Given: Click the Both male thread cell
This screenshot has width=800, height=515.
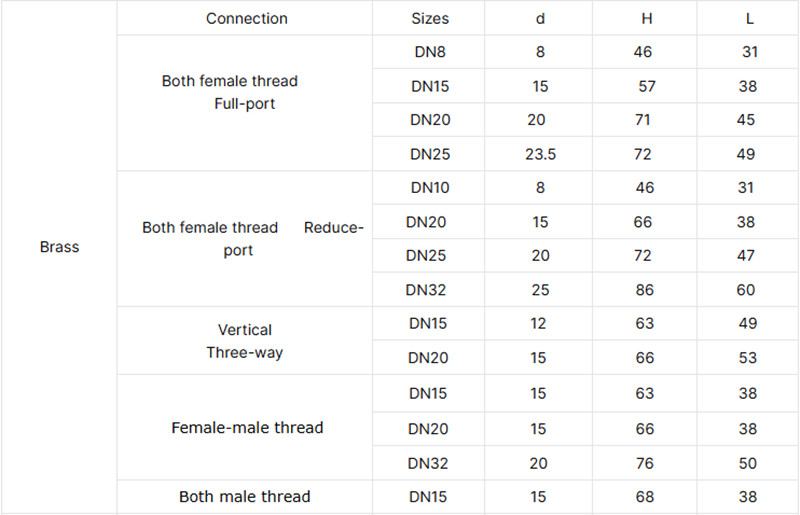Looking at the screenshot, I should tap(245, 496).
